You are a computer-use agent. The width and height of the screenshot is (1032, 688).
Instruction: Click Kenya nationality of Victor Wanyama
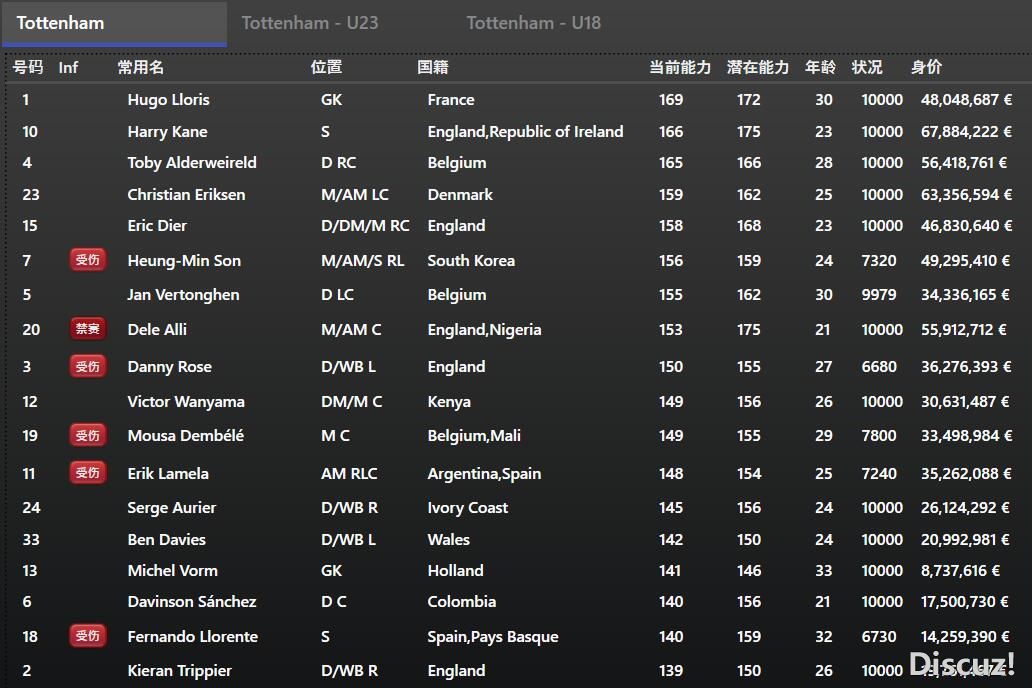449,402
